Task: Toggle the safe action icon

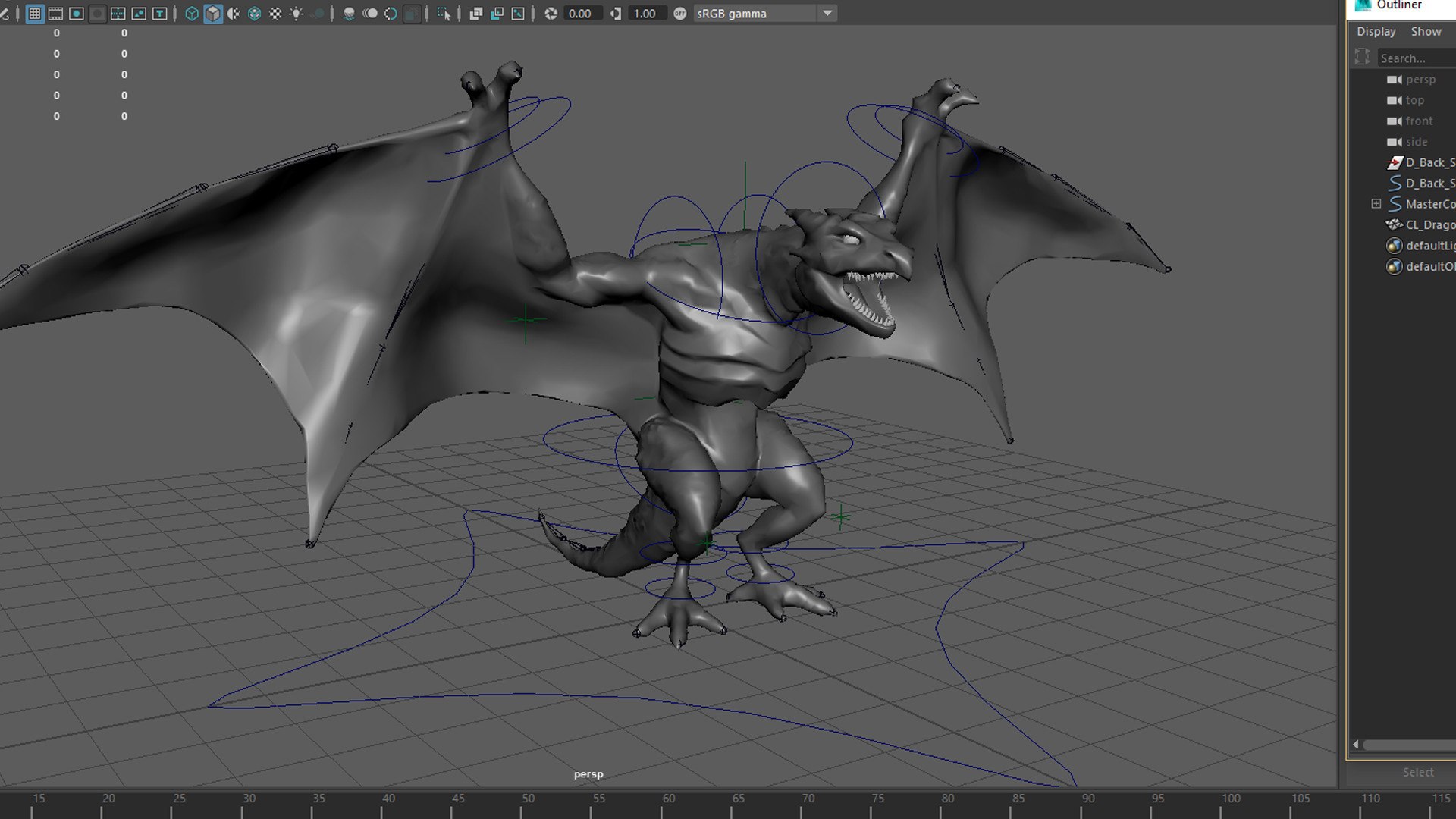Action: (139, 14)
